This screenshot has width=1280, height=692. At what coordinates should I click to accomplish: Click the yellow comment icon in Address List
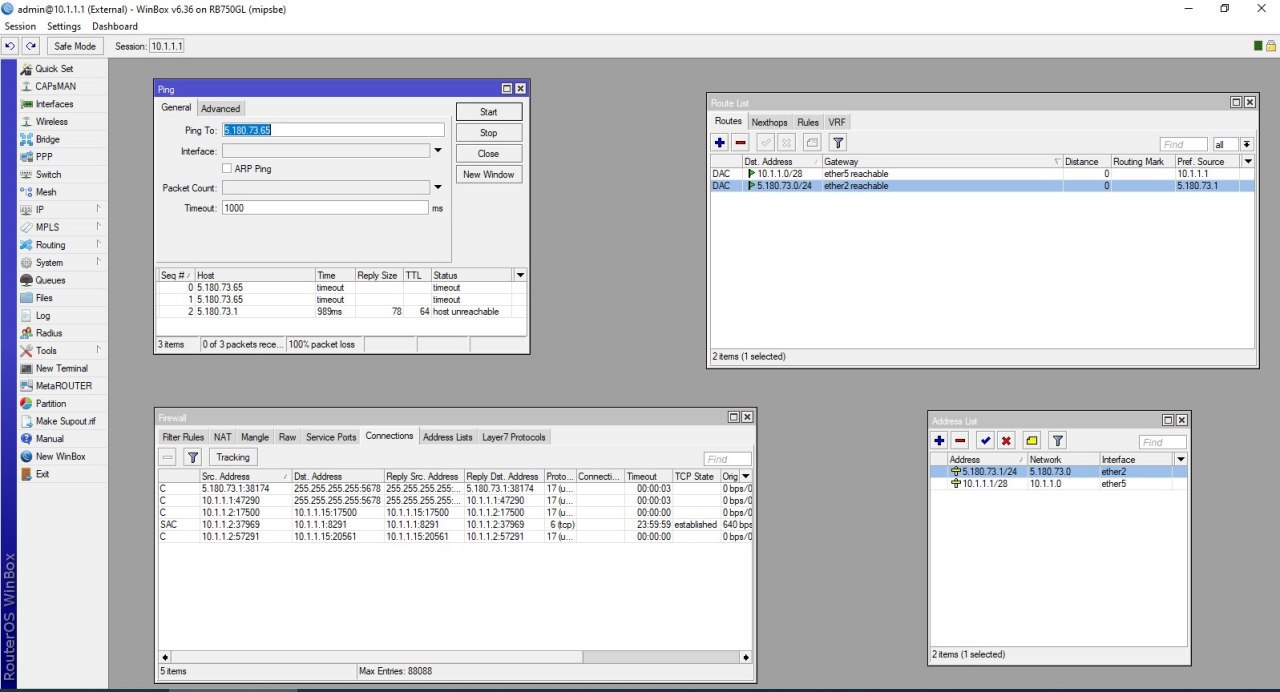click(x=1032, y=440)
